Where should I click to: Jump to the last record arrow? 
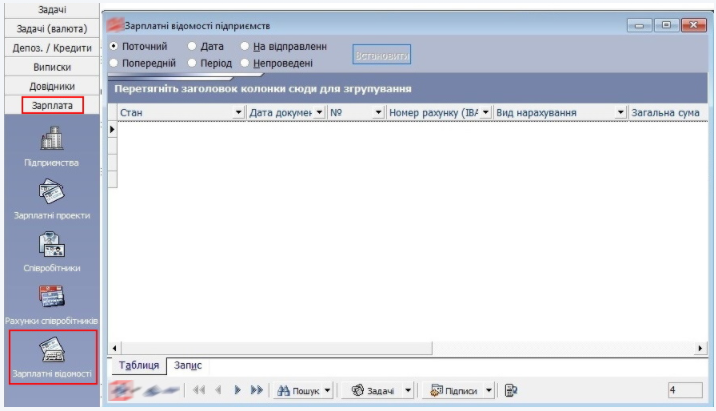coord(257,390)
